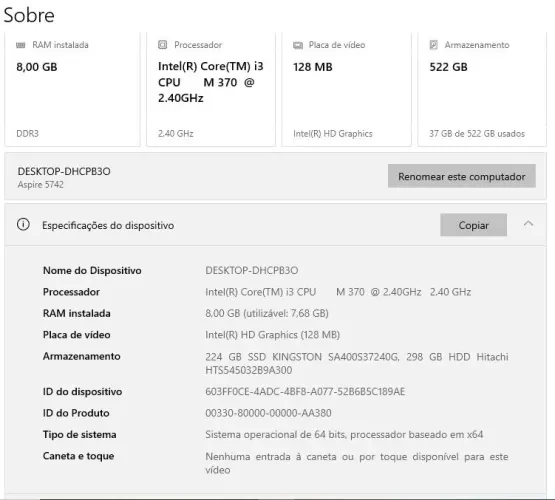Image resolution: width=555 pixels, height=500 pixels.
Task: Click Intel(R) HD Graphics text in video card
Action: (x=333, y=134)
